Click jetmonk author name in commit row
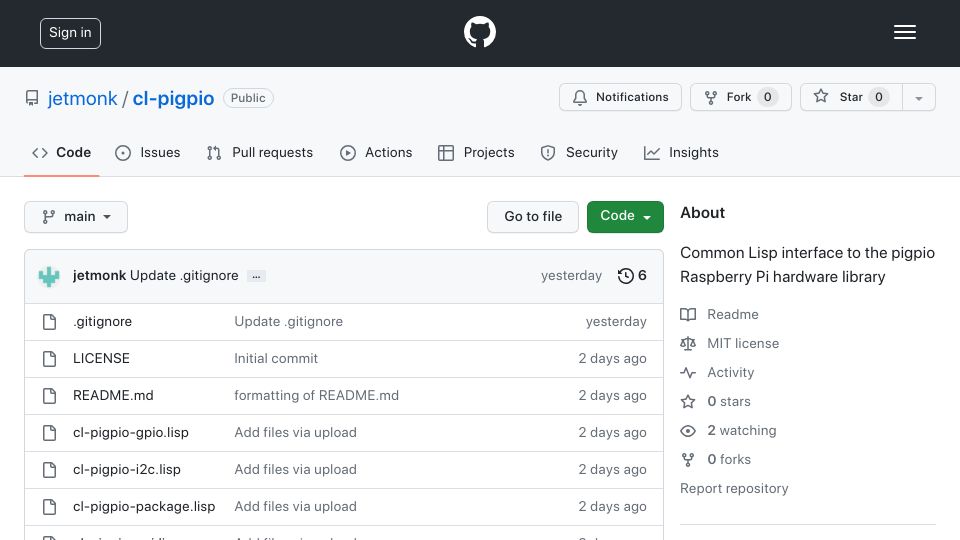 (x=99, y=276)
